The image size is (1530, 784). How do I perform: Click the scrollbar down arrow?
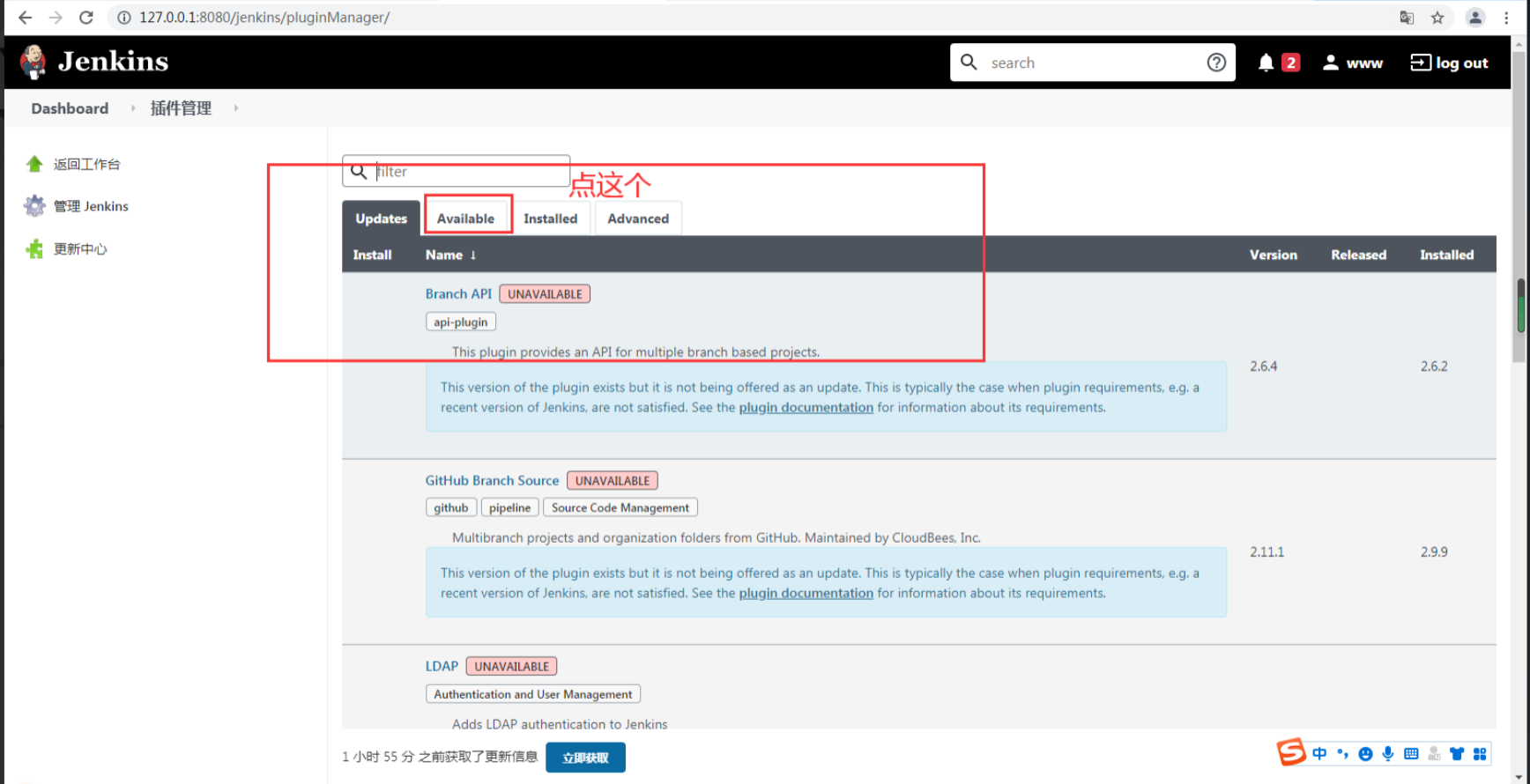click(1520, 777)
